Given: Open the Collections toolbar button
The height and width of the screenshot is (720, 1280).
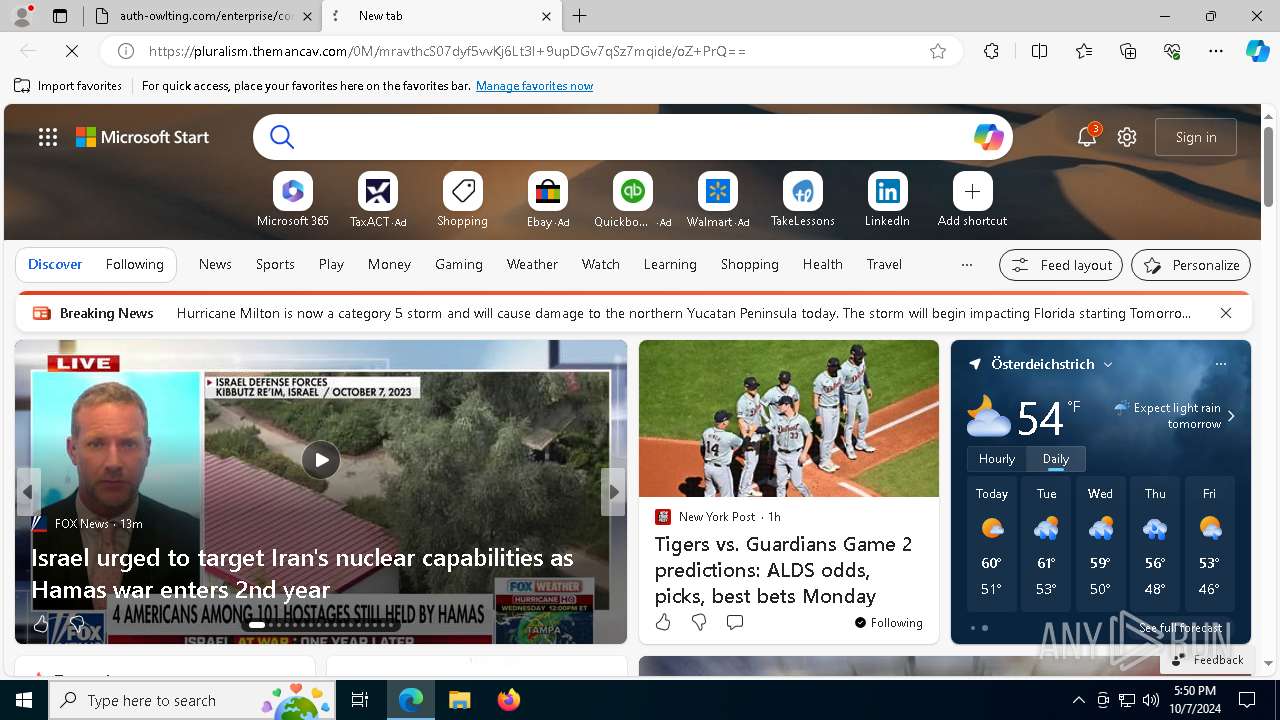Looking at the screenshot, I should click(x=1128, y=51).
